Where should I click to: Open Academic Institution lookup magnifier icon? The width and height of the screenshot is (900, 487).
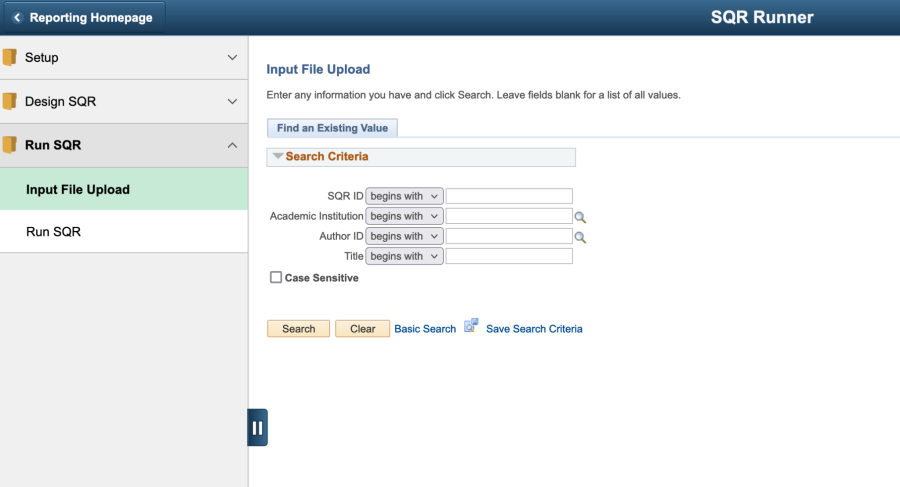tap(580, 217)
